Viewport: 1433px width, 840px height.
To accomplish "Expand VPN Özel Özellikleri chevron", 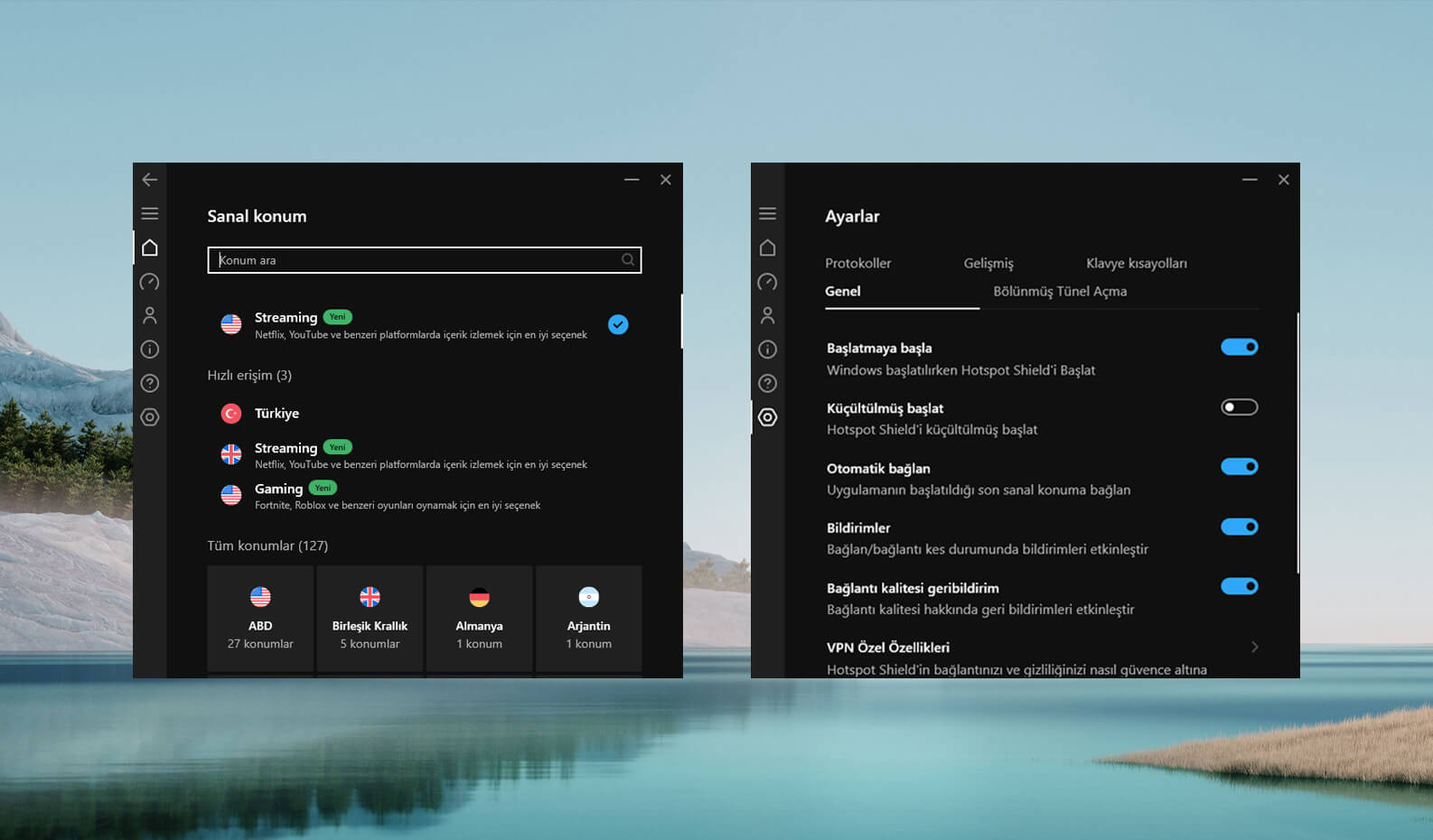I will point(1255,647).
